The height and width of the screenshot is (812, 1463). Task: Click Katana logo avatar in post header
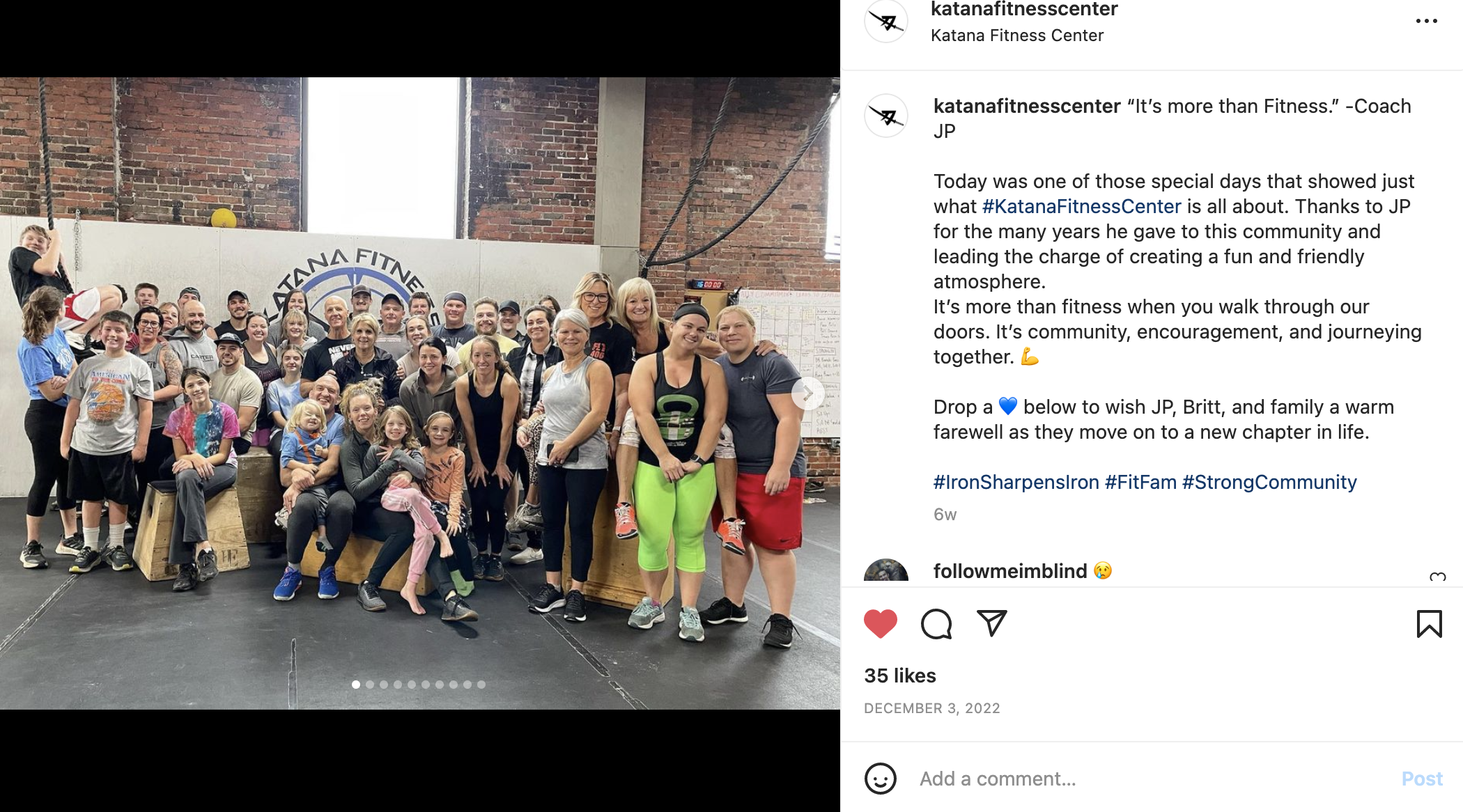886,21
